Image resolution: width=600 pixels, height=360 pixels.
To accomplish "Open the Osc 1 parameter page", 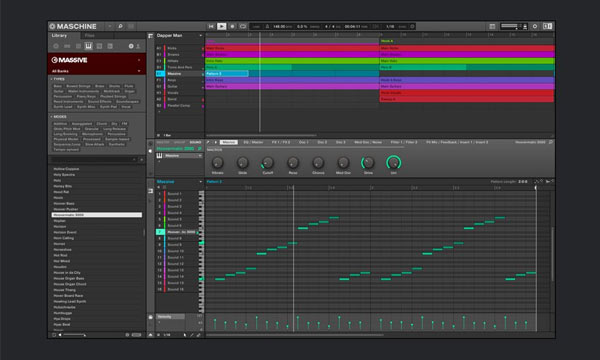I will [303, 142].
